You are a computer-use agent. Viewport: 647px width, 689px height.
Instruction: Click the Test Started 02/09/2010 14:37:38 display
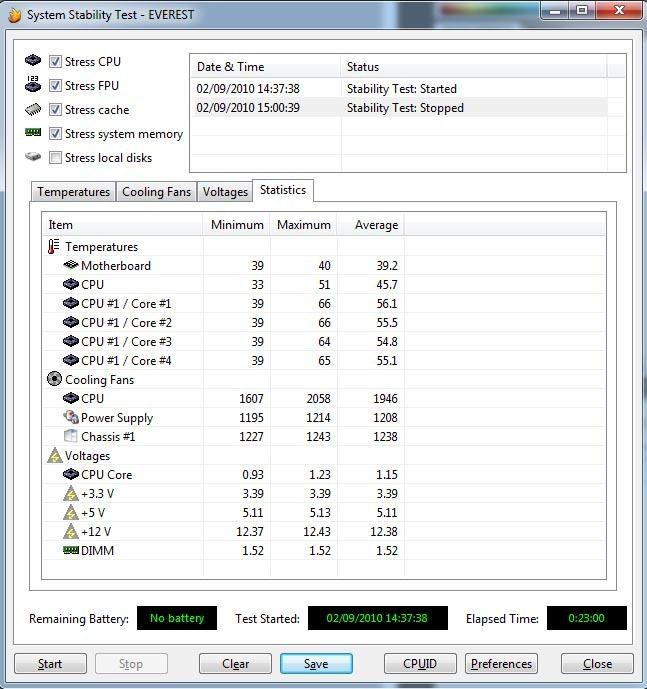click(377, 618)
